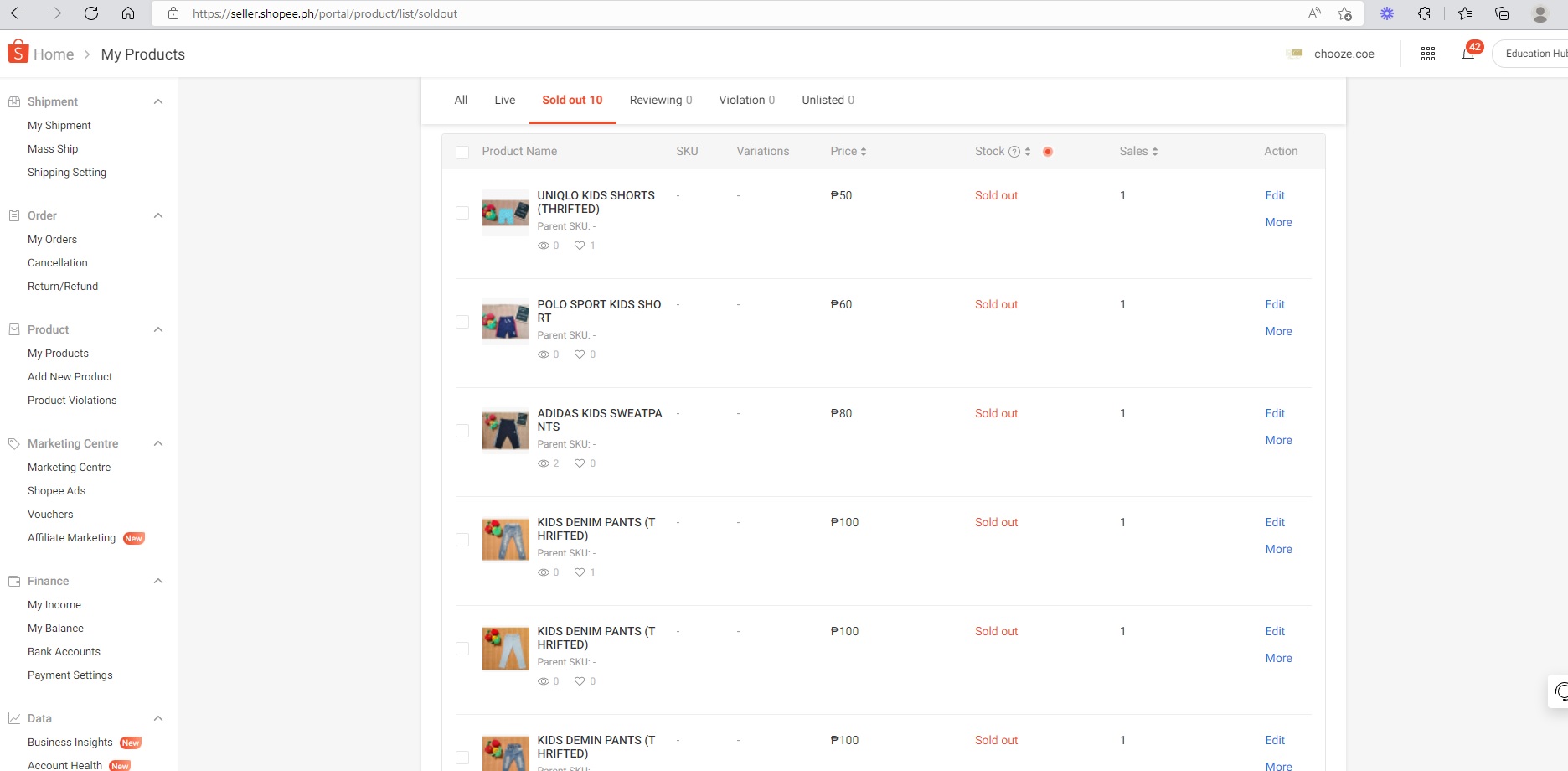Go back using the browser back arrow

pos(18,13)
